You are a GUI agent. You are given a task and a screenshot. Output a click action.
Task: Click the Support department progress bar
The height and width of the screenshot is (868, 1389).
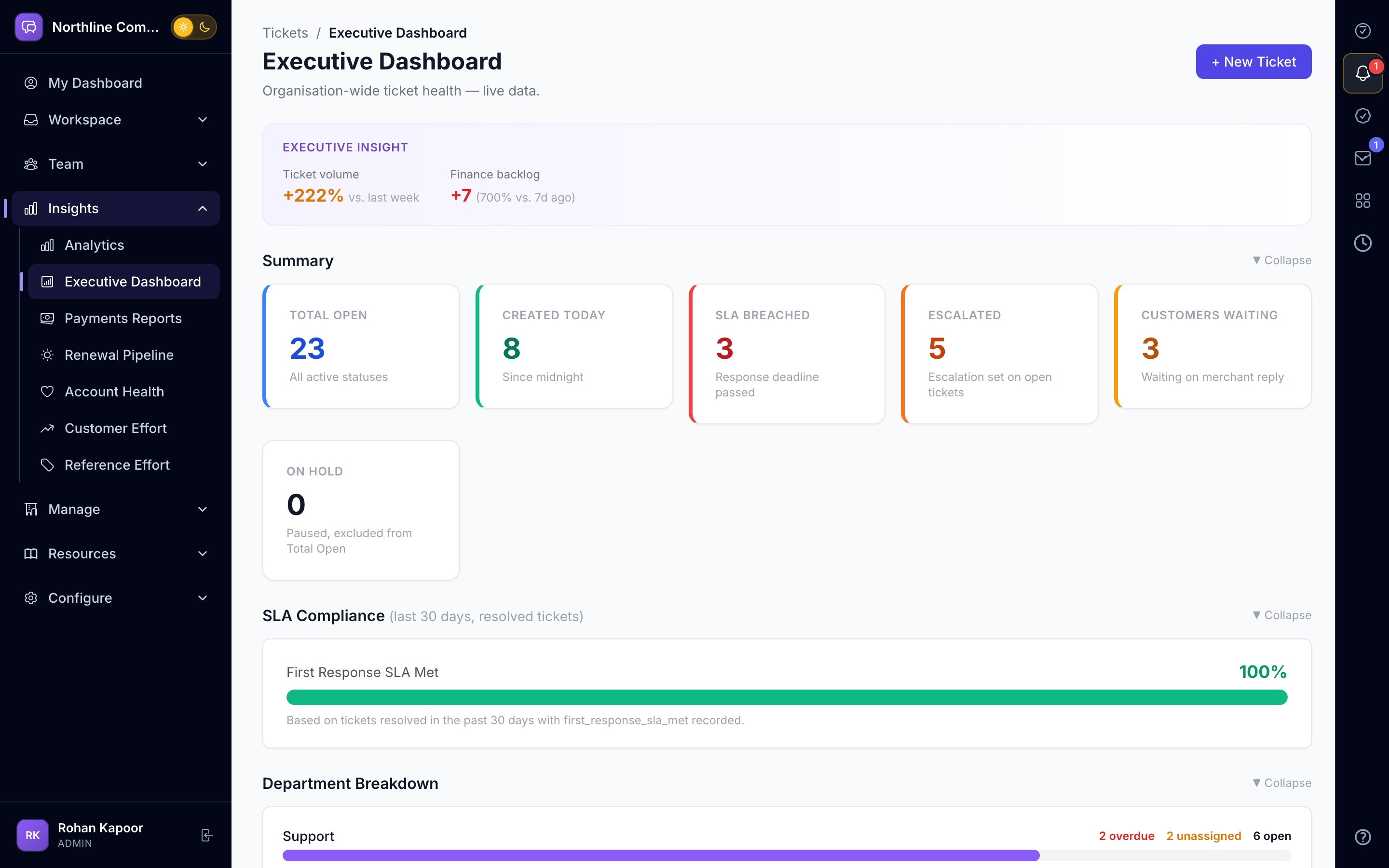pos(786,855)
